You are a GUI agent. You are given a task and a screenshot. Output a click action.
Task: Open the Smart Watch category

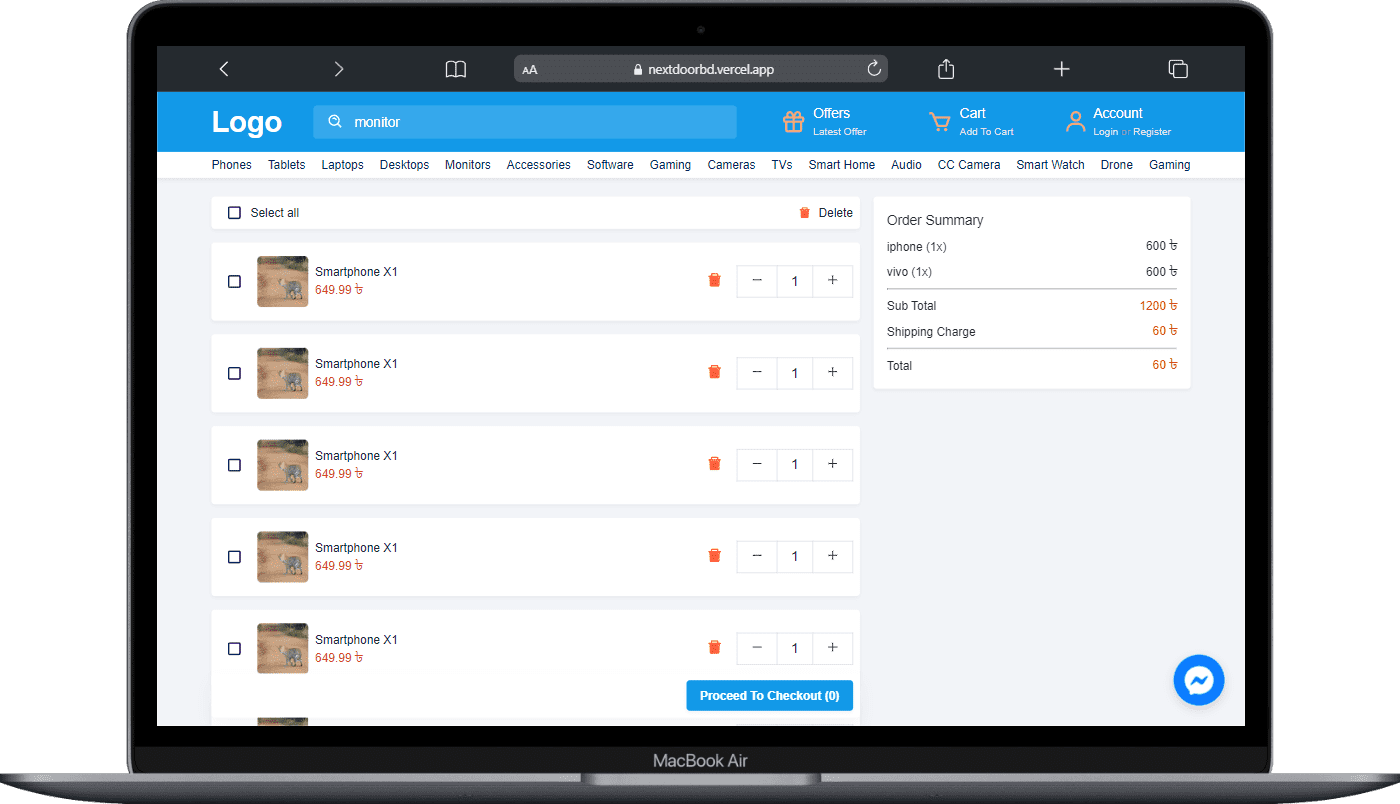[1050, 165]
